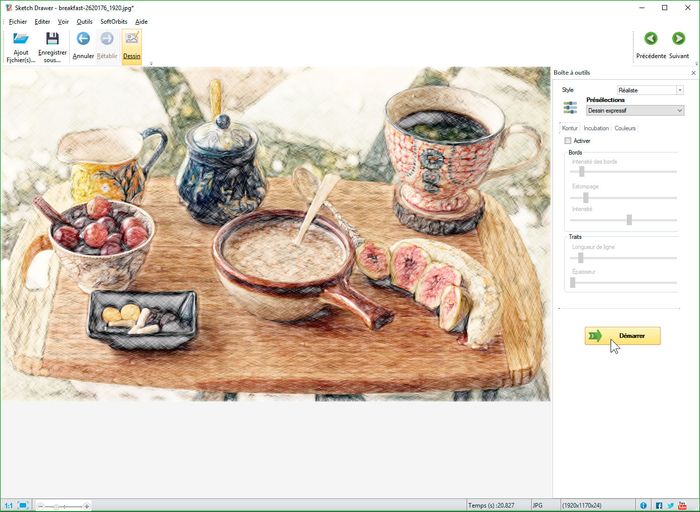Expand the Présélections dropdown Dessin expressif
Image resolution: width=700 pixels, height=512 pixels.
pos(635,110)
